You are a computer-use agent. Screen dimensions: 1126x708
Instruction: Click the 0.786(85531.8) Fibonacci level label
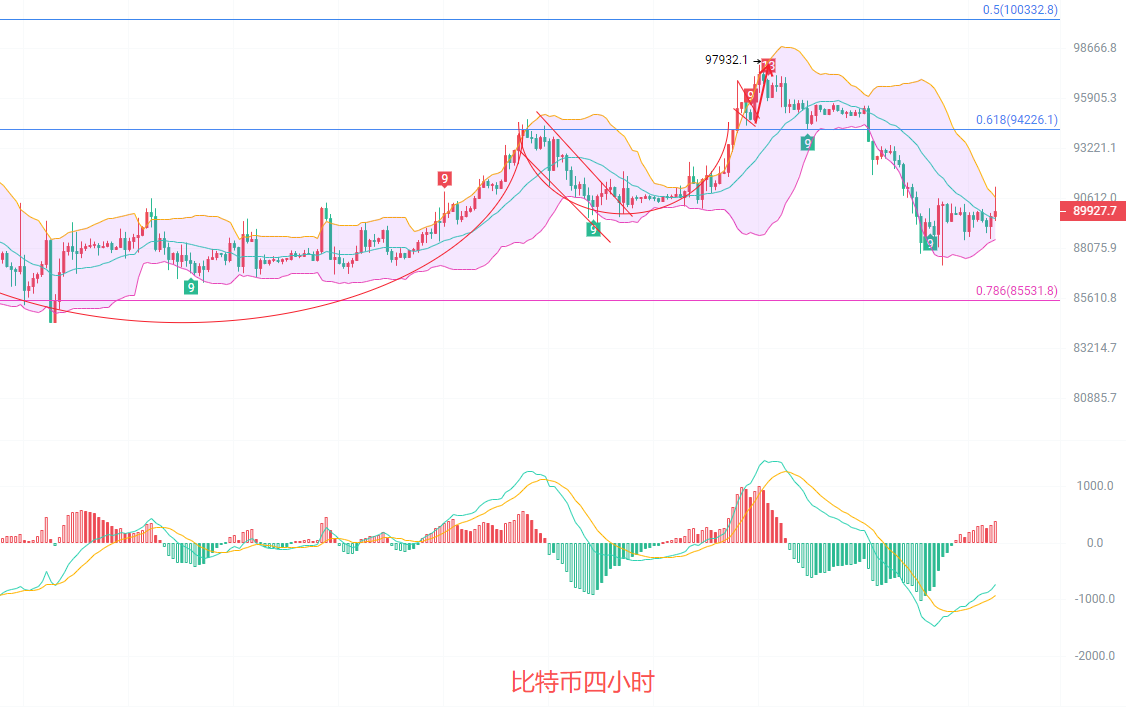(1016, 291)
